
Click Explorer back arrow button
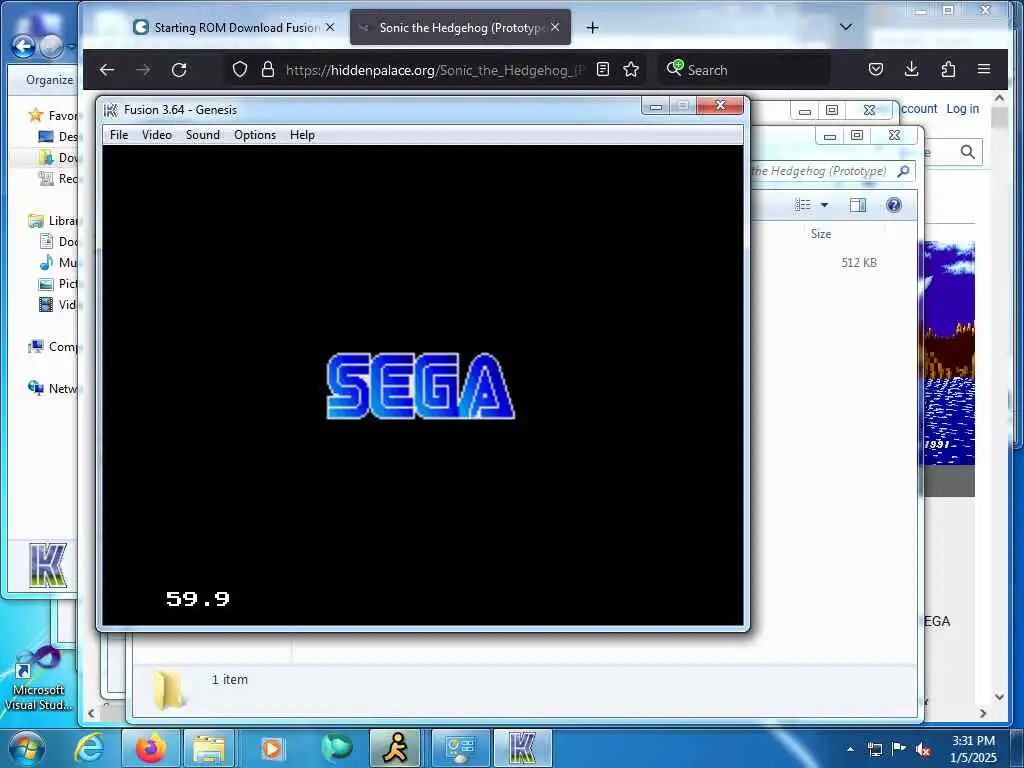tap(24, 46)
